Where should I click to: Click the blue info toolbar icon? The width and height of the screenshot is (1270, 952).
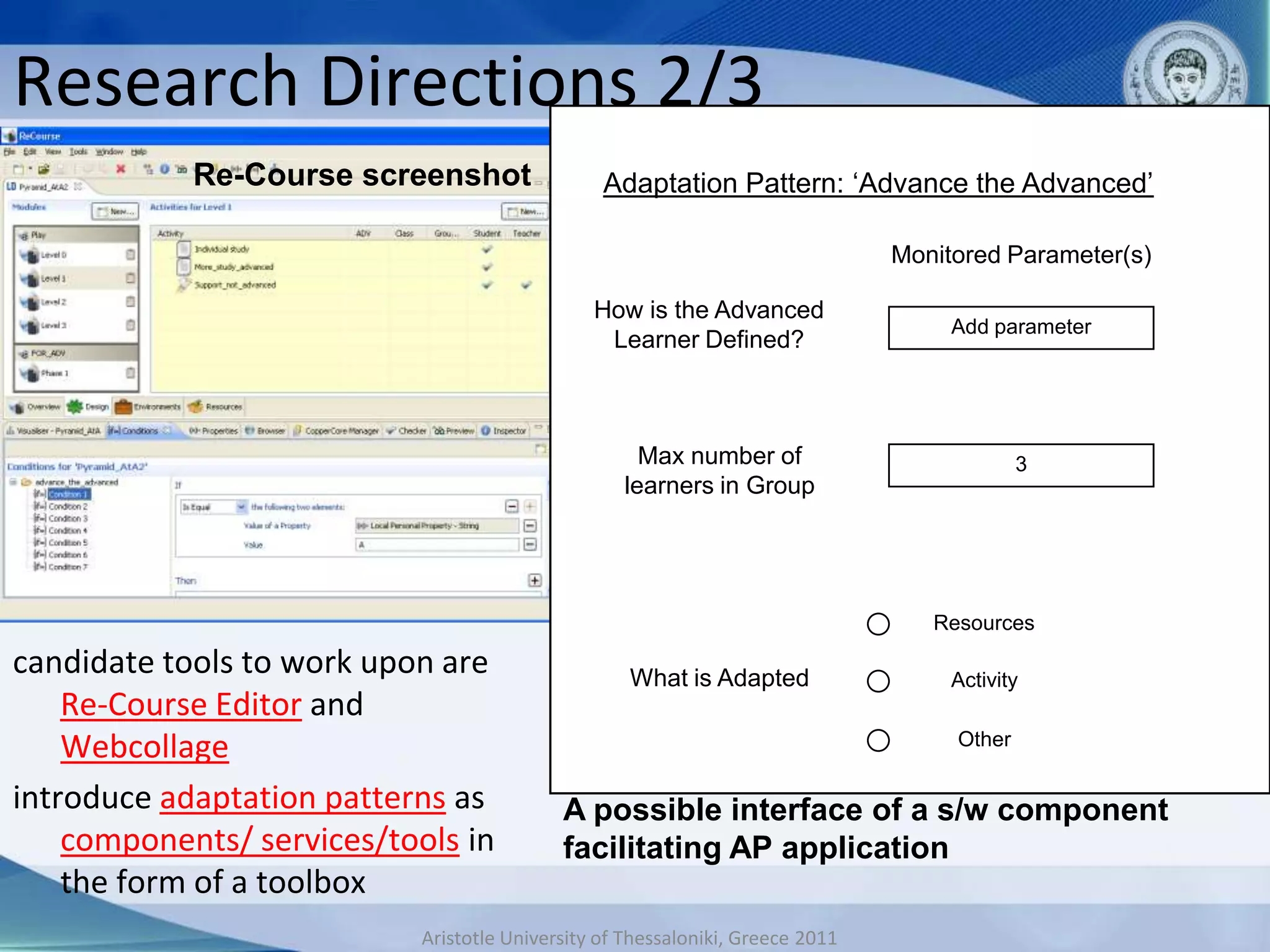click(x=164, y=169)
